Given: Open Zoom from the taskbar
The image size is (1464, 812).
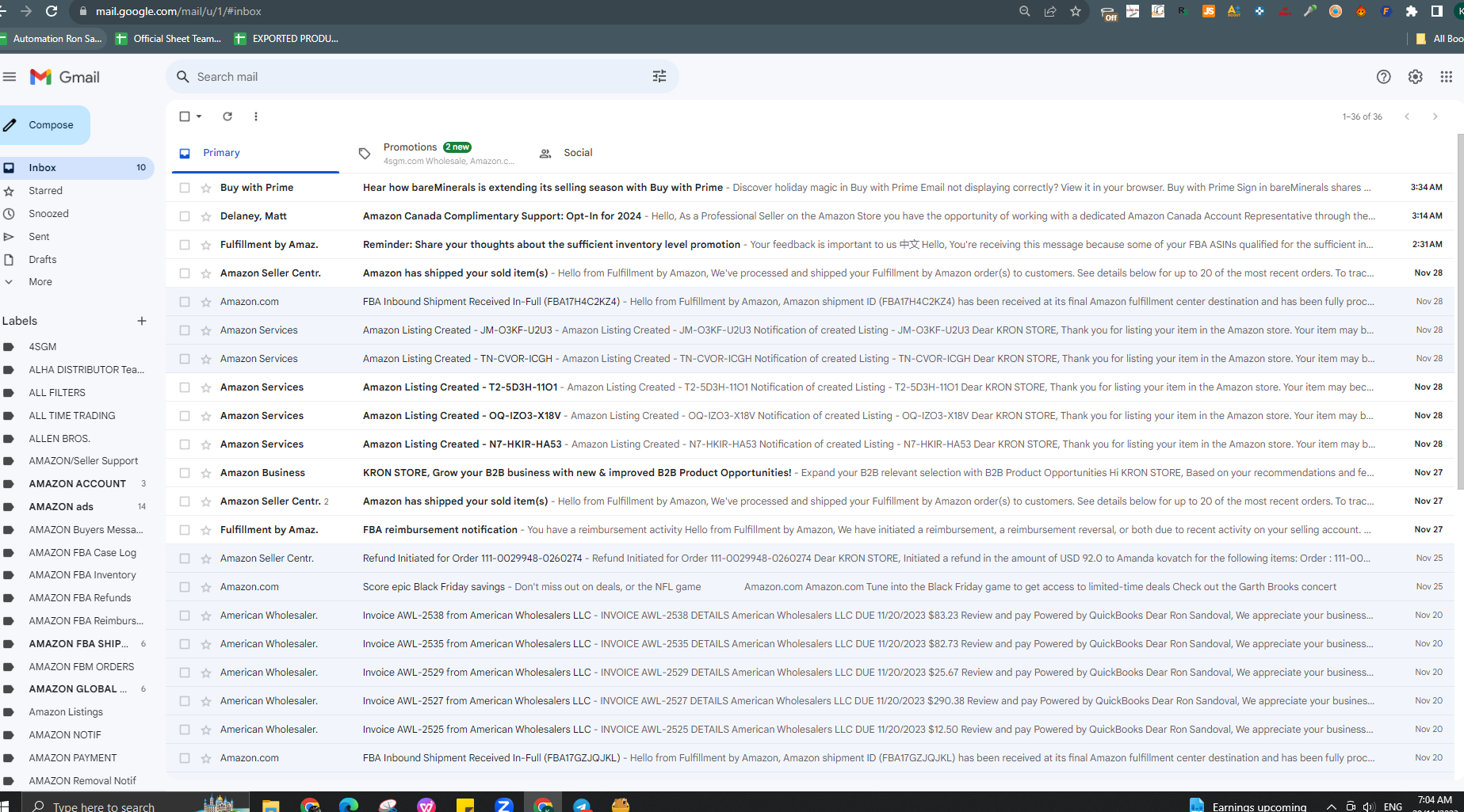Looking at the screenshot, I should (504, 805).
